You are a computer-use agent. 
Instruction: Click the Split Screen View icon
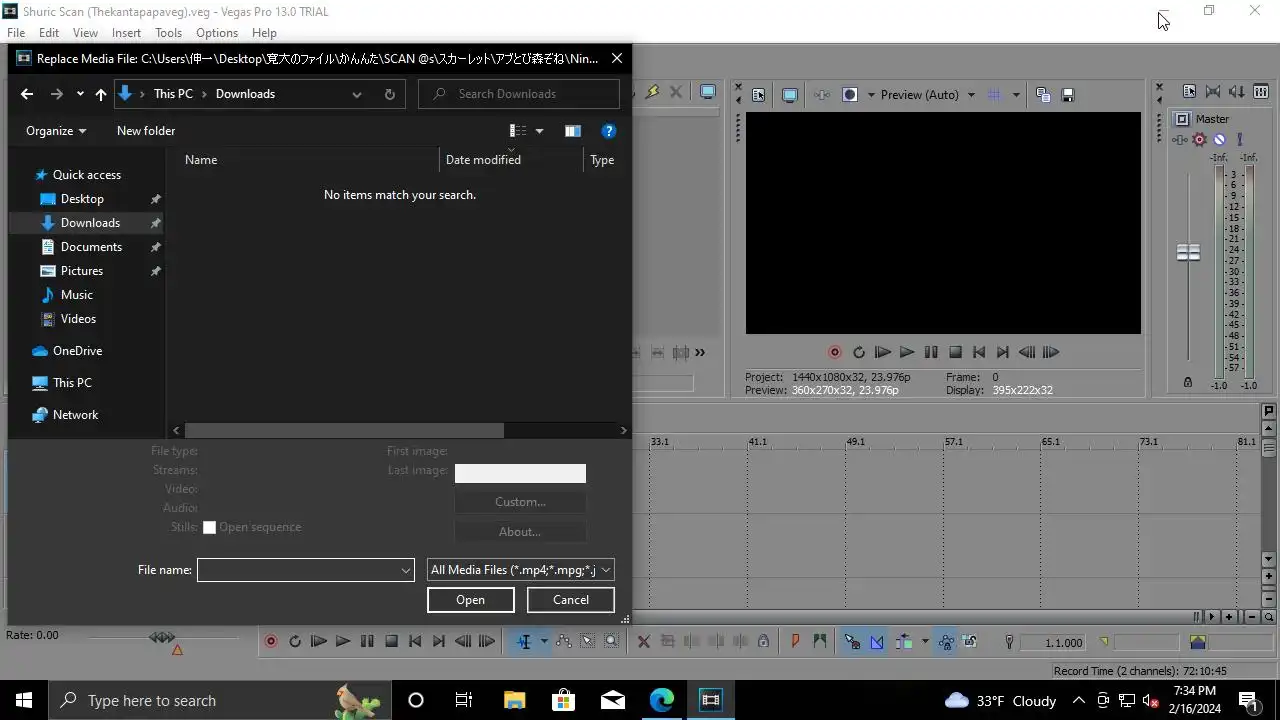coord(850,95)
